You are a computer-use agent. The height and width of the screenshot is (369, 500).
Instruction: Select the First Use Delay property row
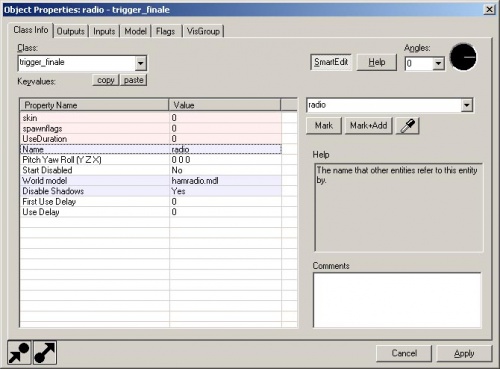pyautogui.click(x=151, y=201)
